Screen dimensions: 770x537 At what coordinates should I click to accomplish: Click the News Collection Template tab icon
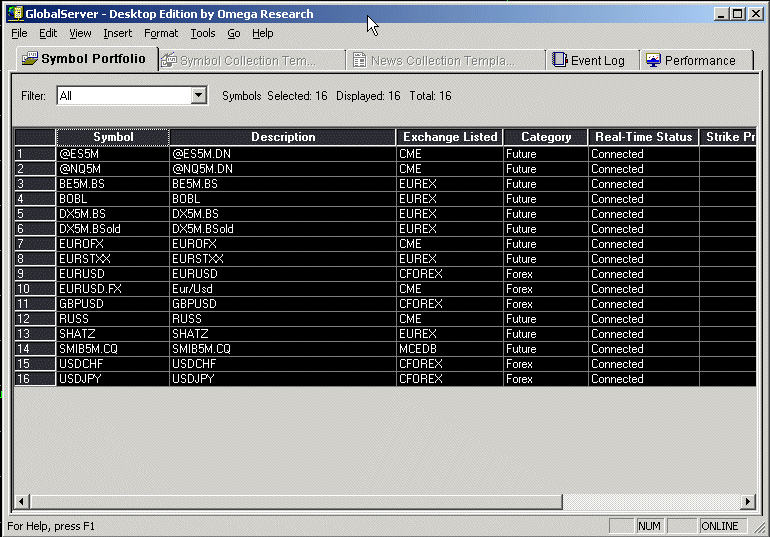point(359,60)
